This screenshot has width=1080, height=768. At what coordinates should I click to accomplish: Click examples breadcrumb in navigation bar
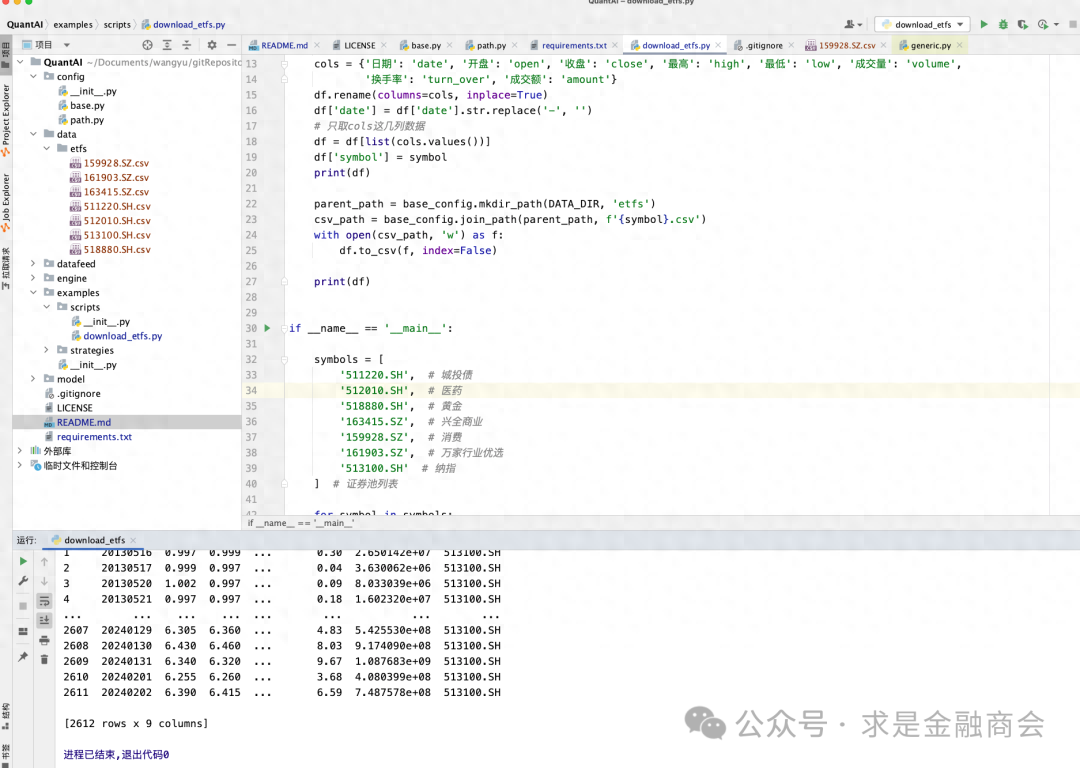(73, 24)
